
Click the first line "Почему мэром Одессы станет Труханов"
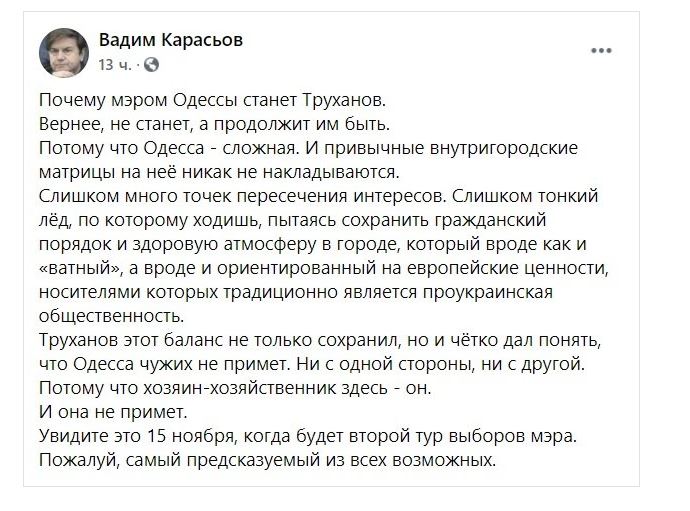pyautogui.click(x=210, y=102)
